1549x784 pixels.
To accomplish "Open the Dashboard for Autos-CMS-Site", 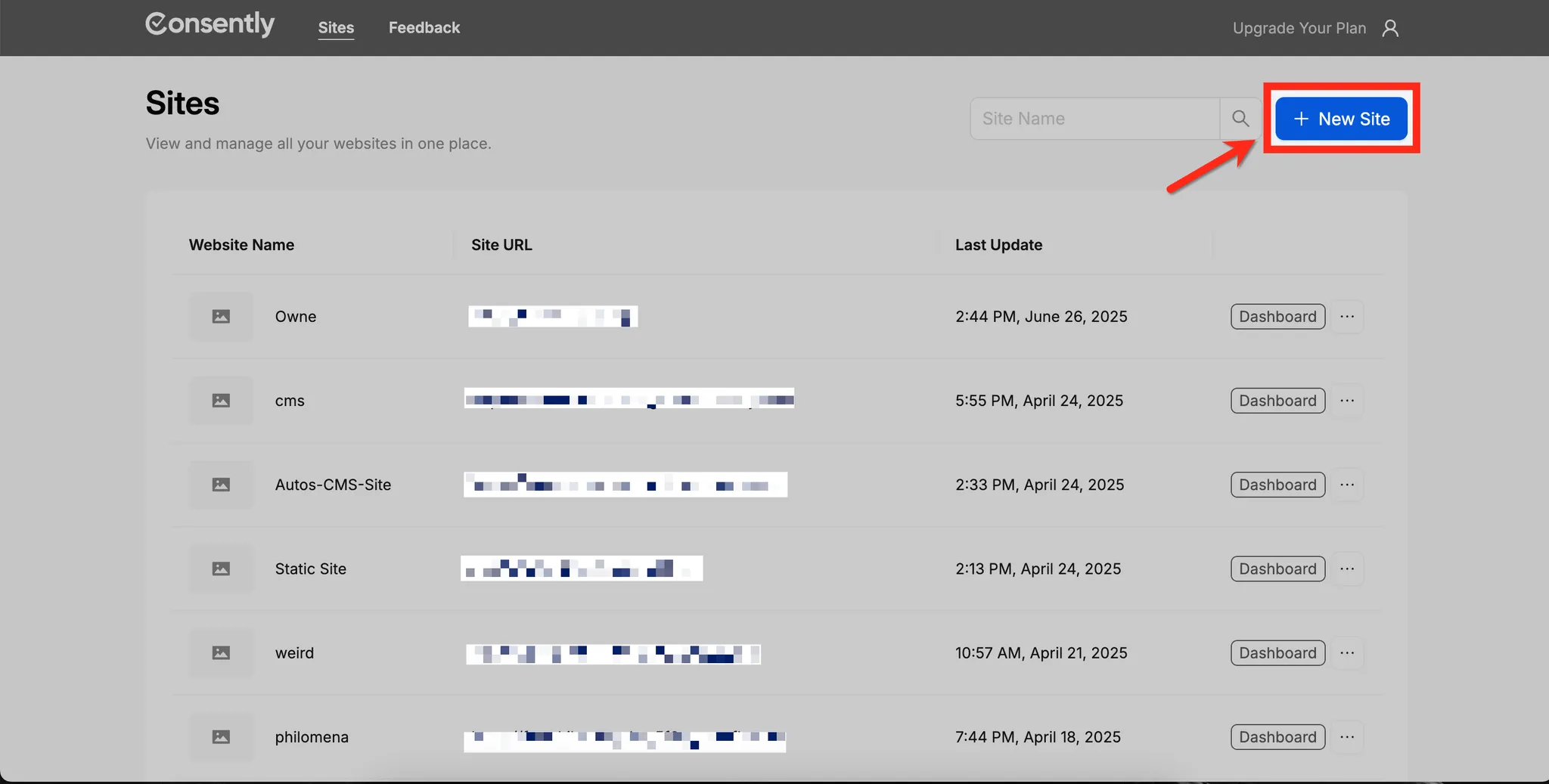I will 1277,485.
